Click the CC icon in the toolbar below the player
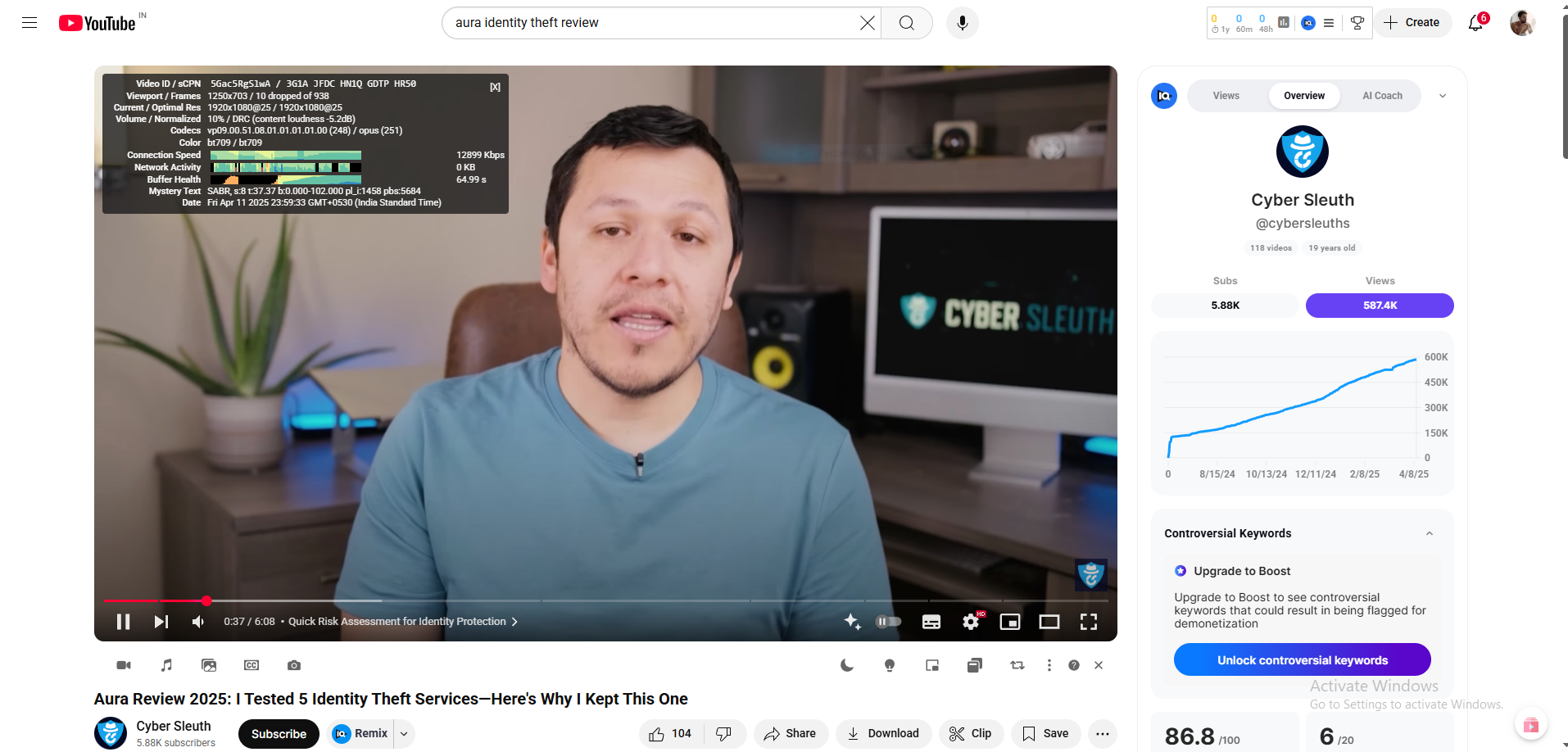The width and height of the screenshot is (1568, 752). 252,665
